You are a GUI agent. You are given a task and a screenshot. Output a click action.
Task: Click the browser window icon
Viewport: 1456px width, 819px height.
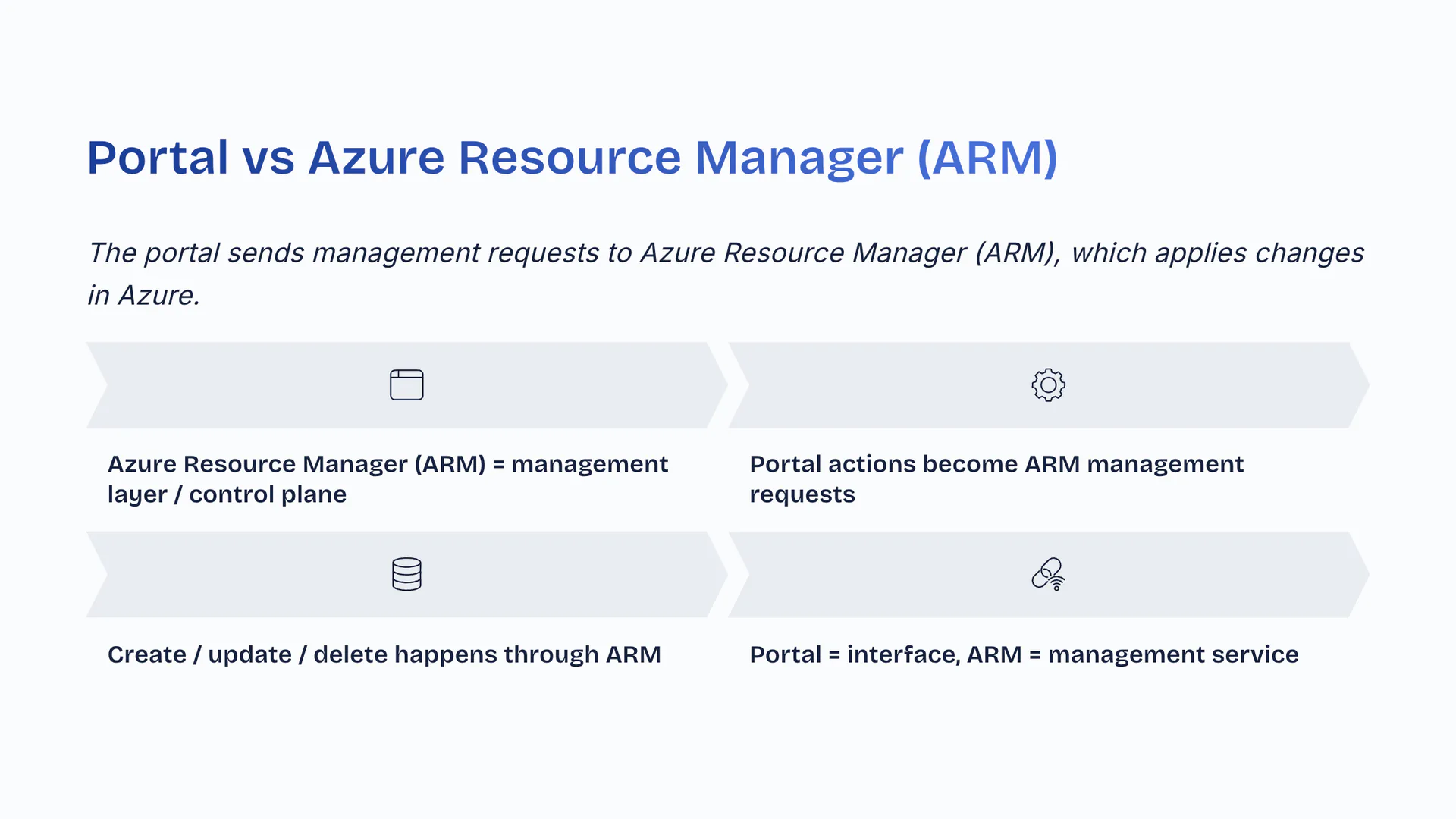(406, 385)
